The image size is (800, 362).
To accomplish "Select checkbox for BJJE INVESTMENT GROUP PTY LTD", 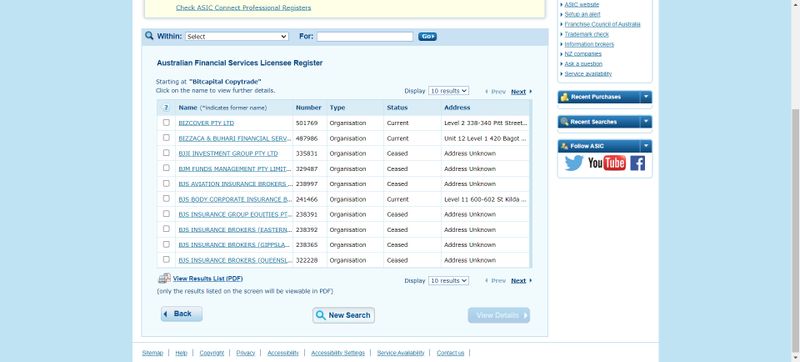I will coord(166,153).
